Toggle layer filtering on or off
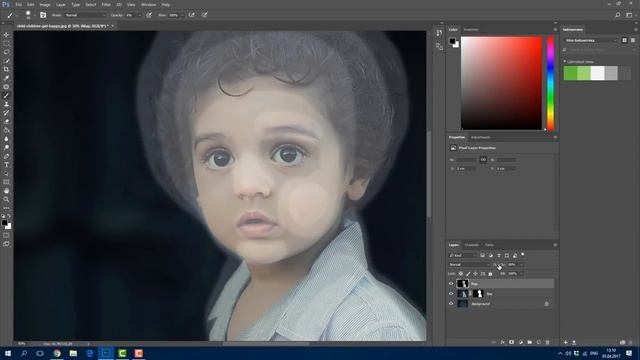Screen dimensions: 640x360 coord(523,255)
